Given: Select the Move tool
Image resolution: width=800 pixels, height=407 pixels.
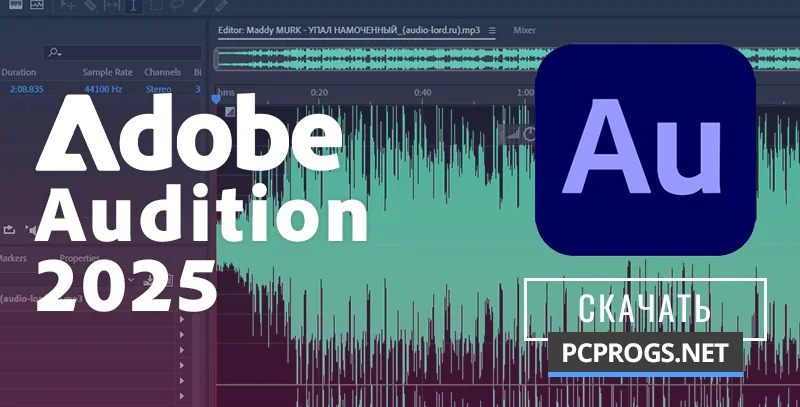Looking at the screenshot, I should (67, 5).
